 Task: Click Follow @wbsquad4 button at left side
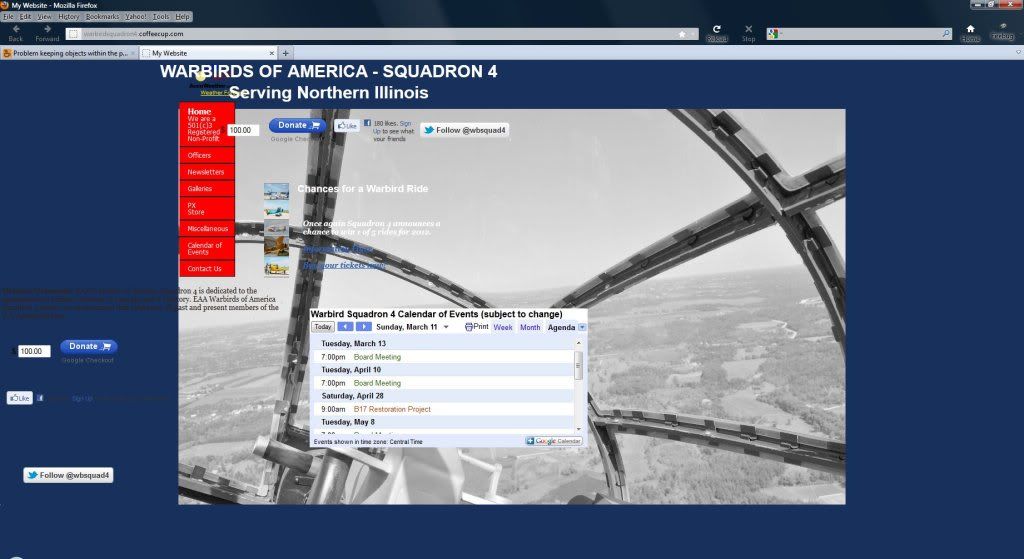(x=69, y=475)
